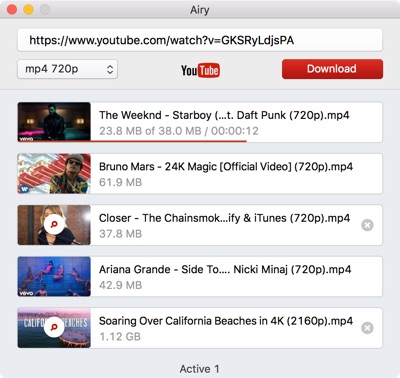Click the Download button
This screenshot has height=378, width=400.
tap(332, 69)
